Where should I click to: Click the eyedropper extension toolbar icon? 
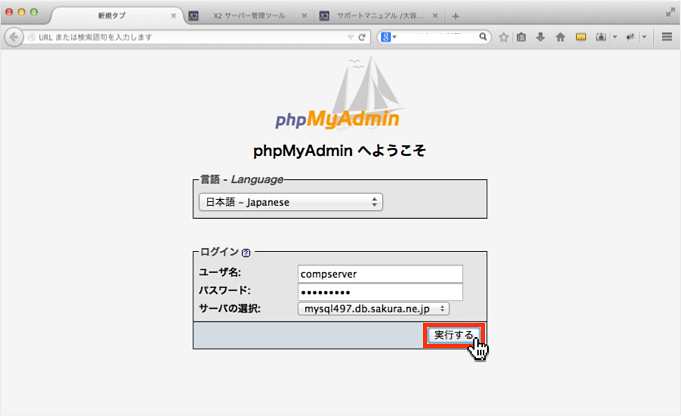(630, 37)
